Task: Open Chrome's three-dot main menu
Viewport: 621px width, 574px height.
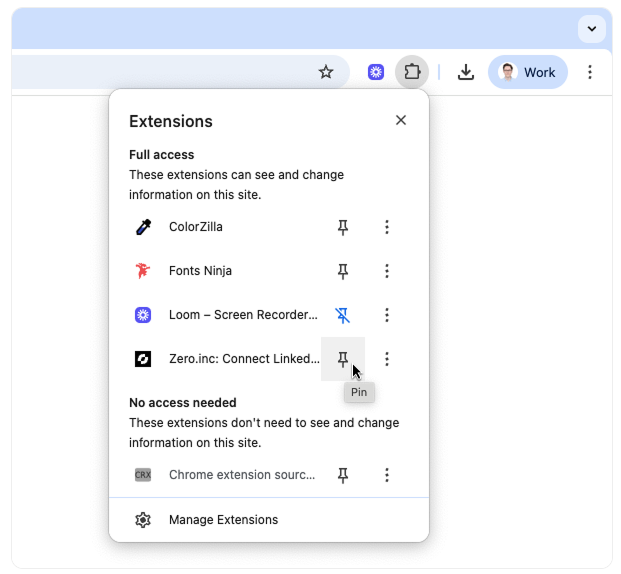Action: pos(590,72)
